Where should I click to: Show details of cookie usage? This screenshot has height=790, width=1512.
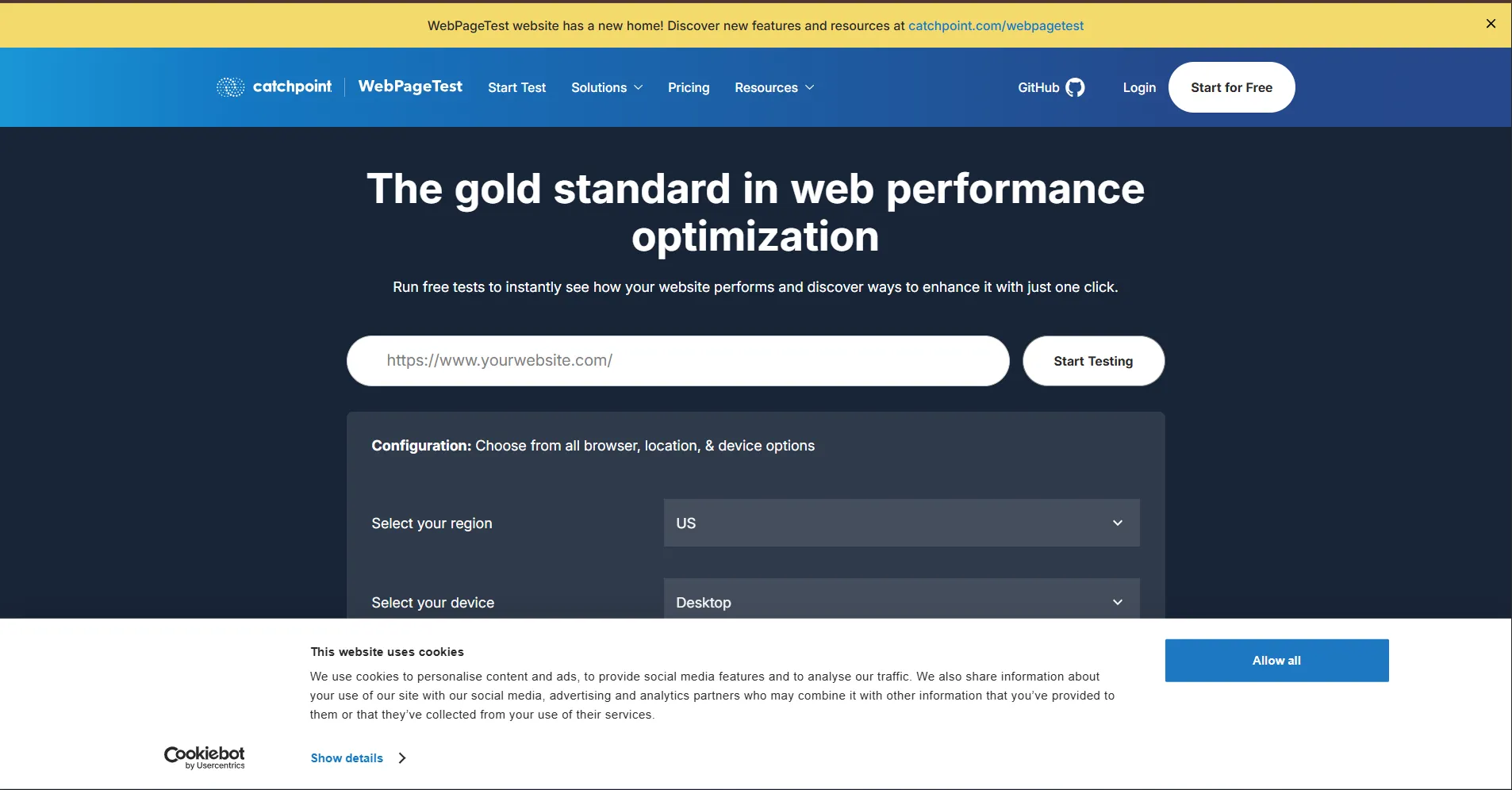tap(347, 758)
